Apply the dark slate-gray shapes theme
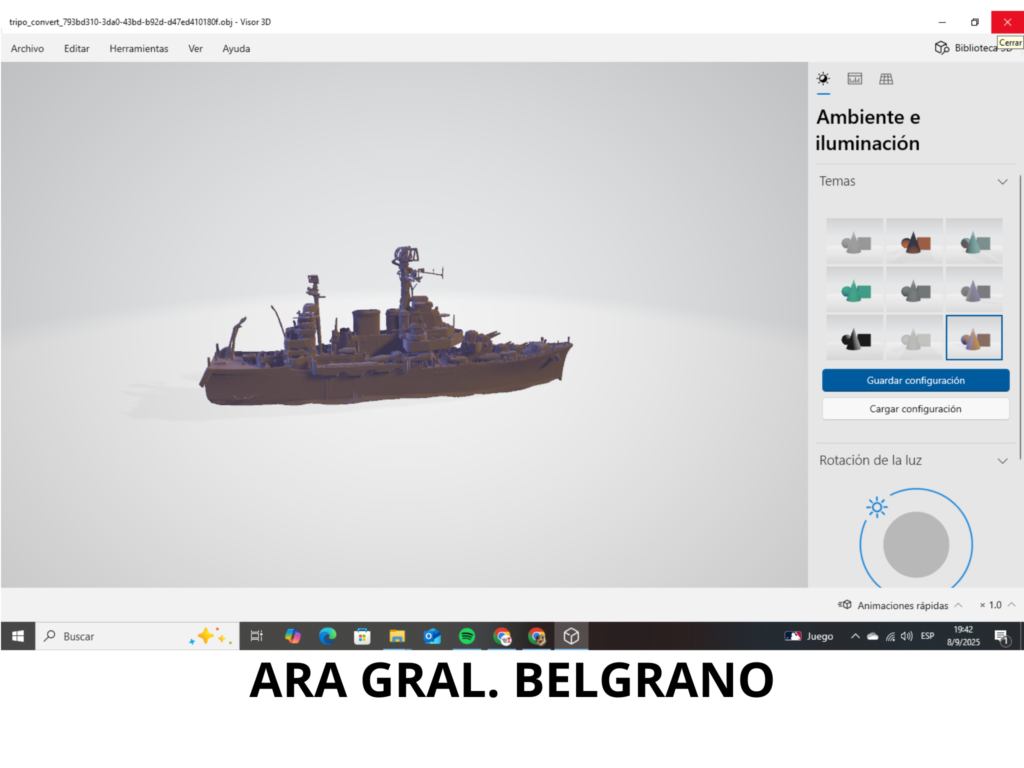This screenshot has height=768, width=1024. pyautogui.click(x=914, y=290)
